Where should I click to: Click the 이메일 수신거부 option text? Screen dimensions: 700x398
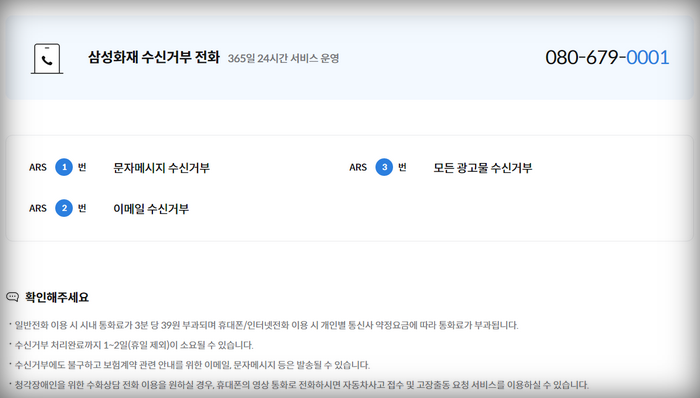[151, 209]
